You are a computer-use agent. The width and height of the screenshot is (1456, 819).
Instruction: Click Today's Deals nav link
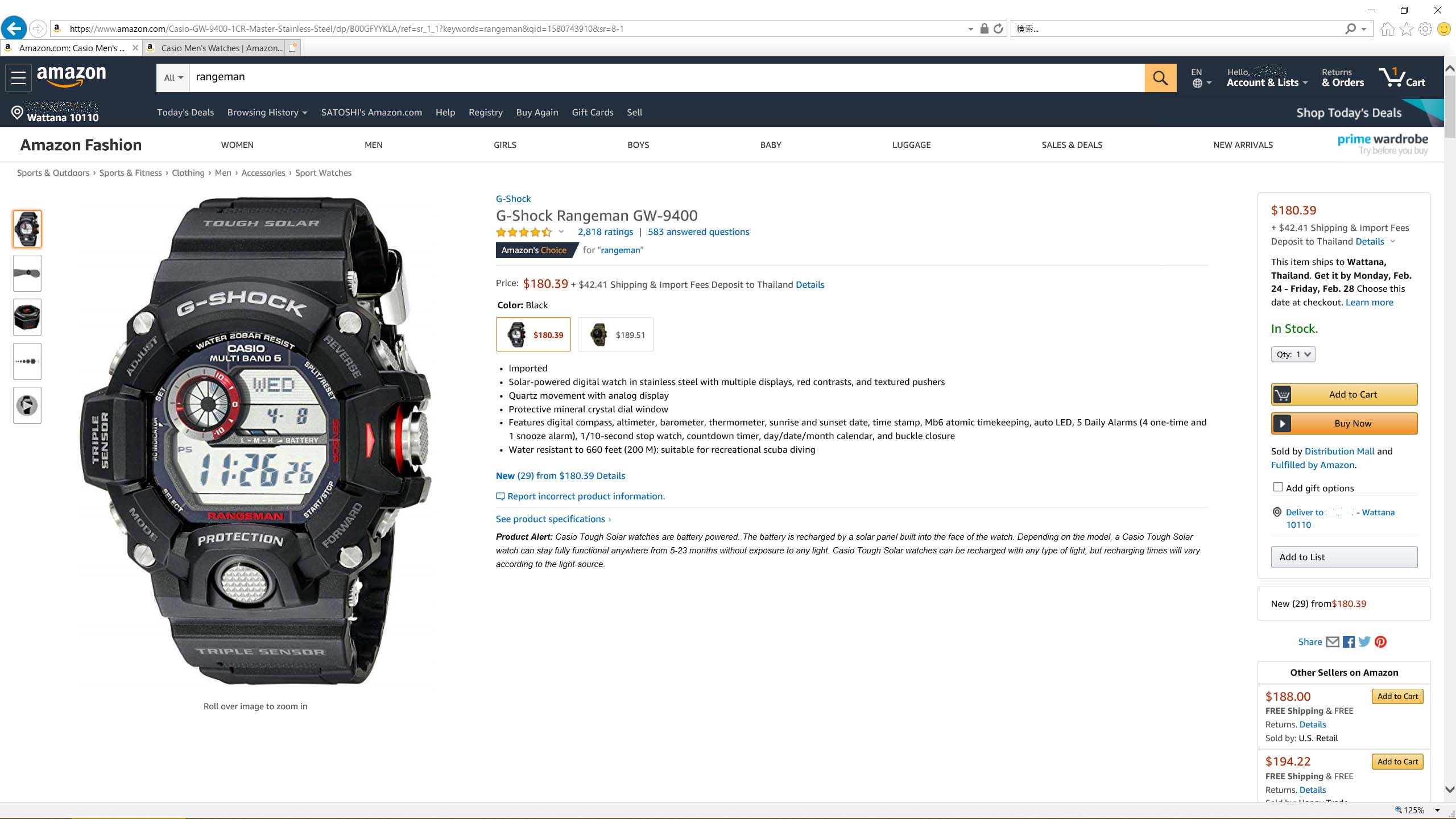pos(185,113)
